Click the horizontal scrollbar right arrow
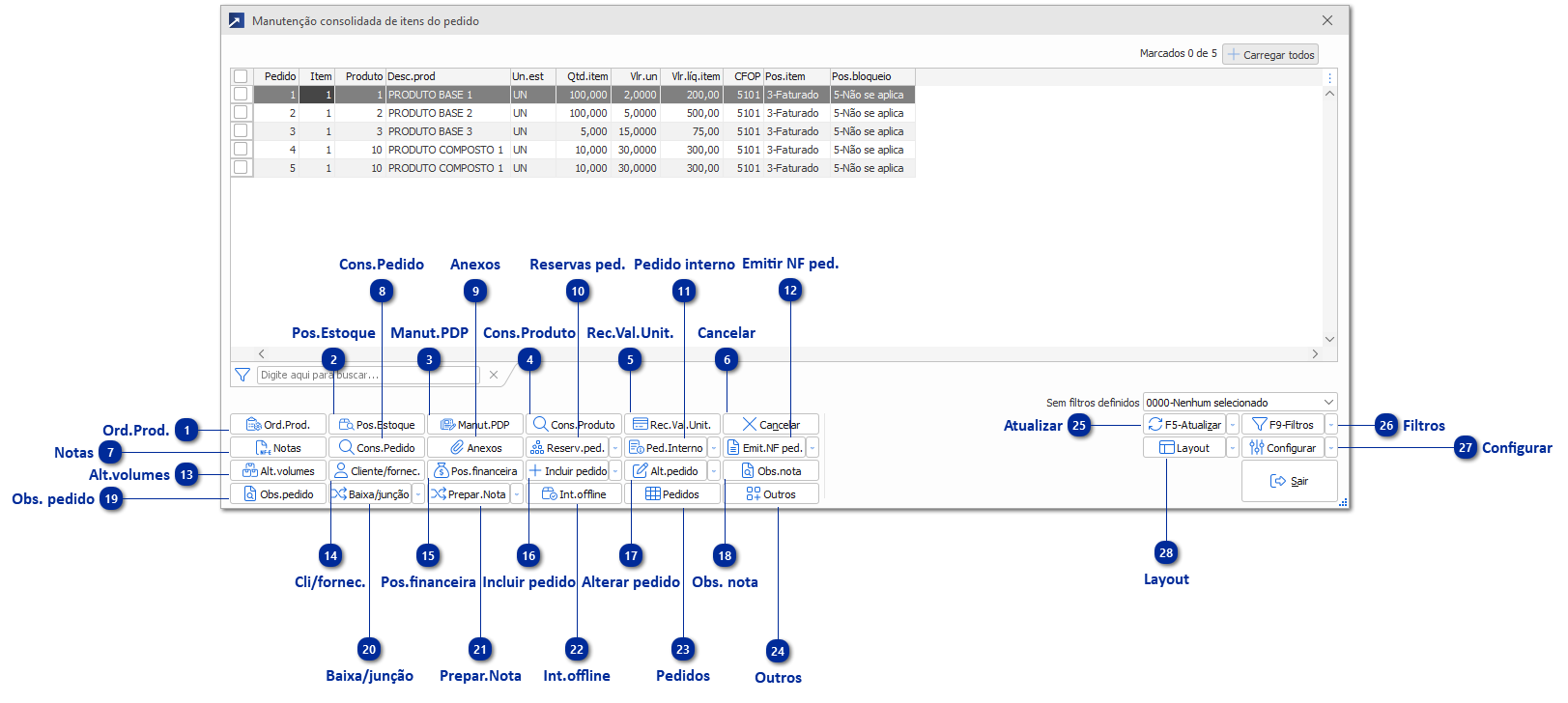Viewport: 1568px width, 703px height. [1315, 354]
